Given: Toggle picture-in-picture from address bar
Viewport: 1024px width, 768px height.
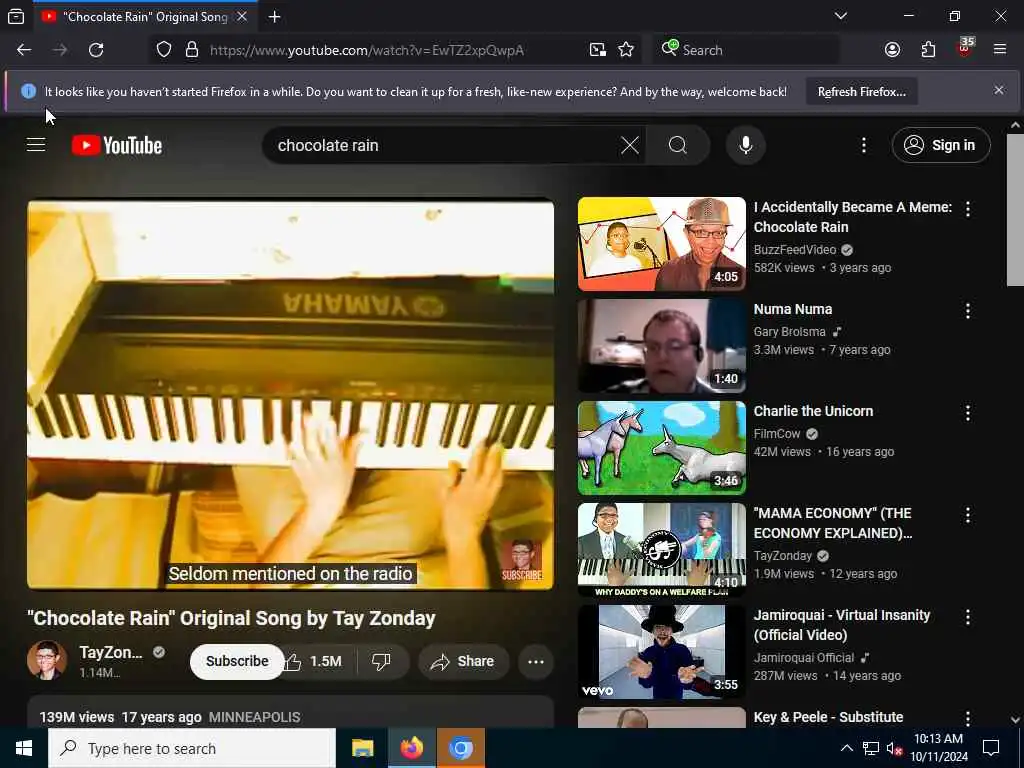Looking at the screenshot, I should point(598,50).
